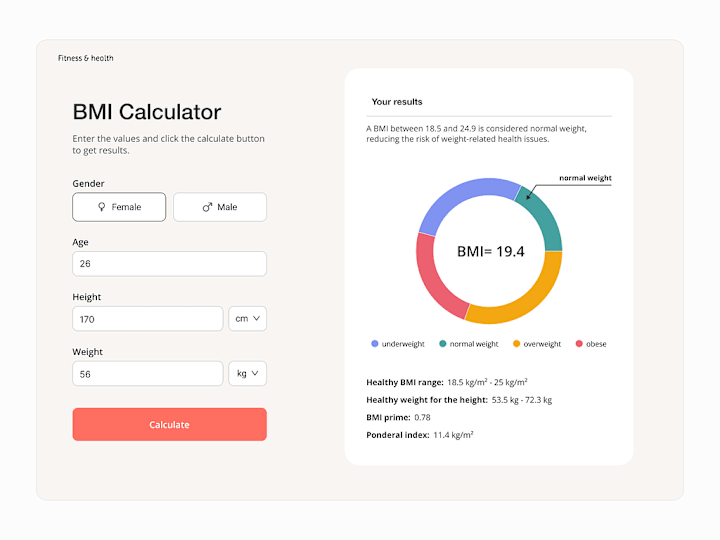Click the male symbol icon
720x540 pixels.
tap(208, 207)
